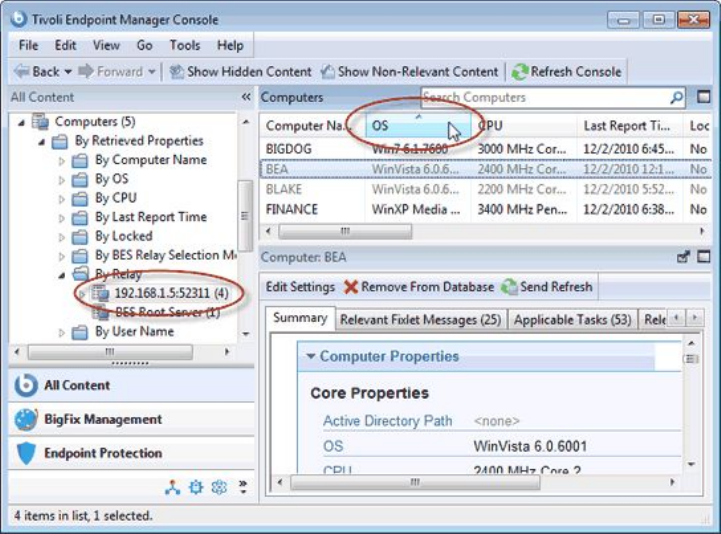Collapse the By Relay node
Viewport: 721px width, 534px height.
tap(62, 275)
